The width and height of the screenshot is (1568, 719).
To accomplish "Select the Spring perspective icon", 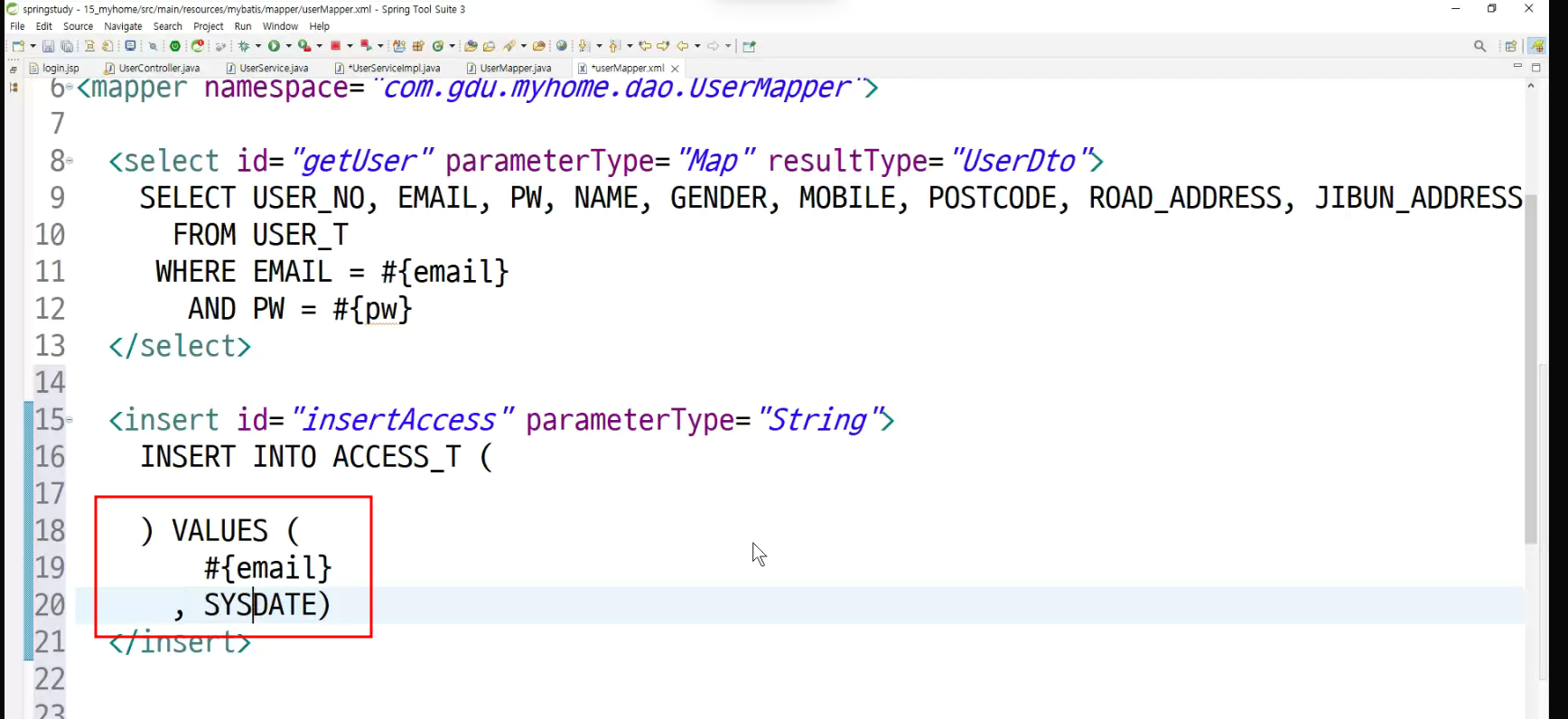I will 1536,46.
